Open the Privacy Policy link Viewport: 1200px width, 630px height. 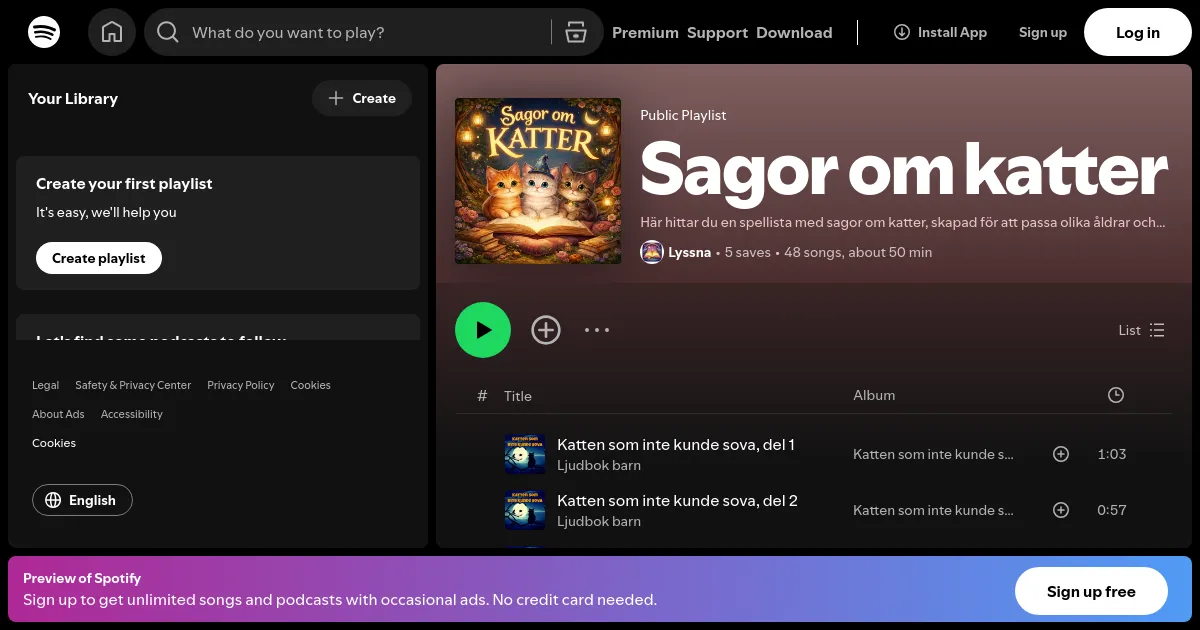[240, 385]
